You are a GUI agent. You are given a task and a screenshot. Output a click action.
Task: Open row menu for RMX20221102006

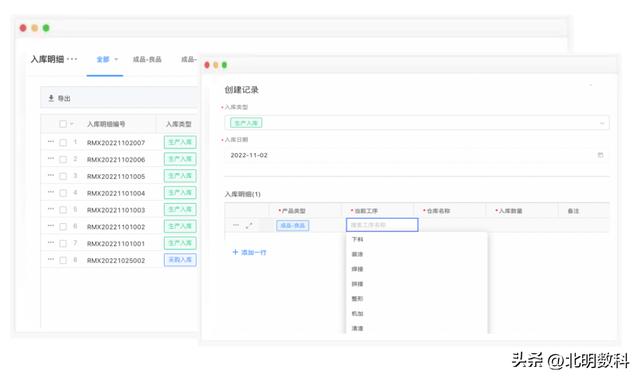[x=51, y=158]
